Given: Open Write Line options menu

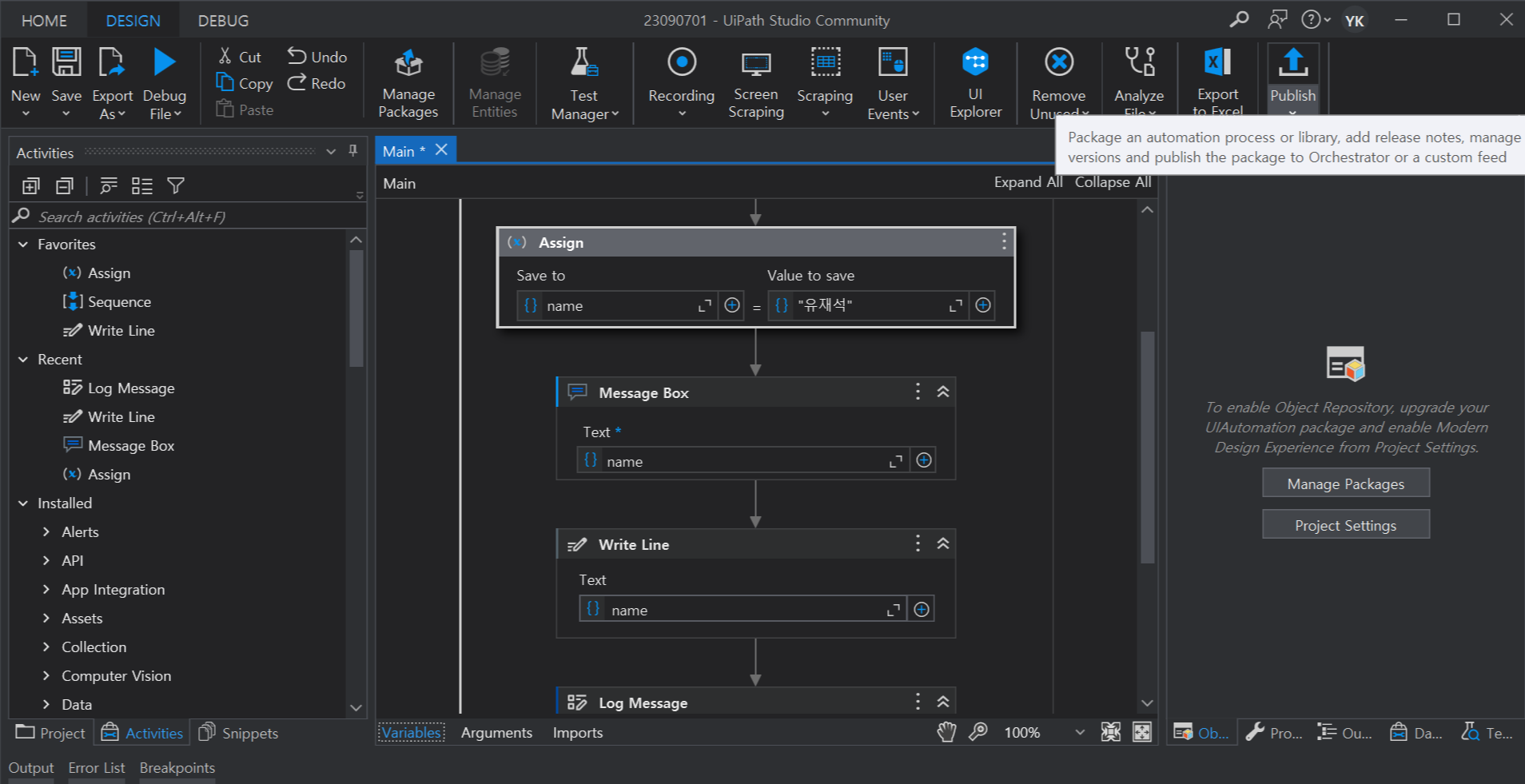Looking at the screenshot, I should [x=918, y=543].
